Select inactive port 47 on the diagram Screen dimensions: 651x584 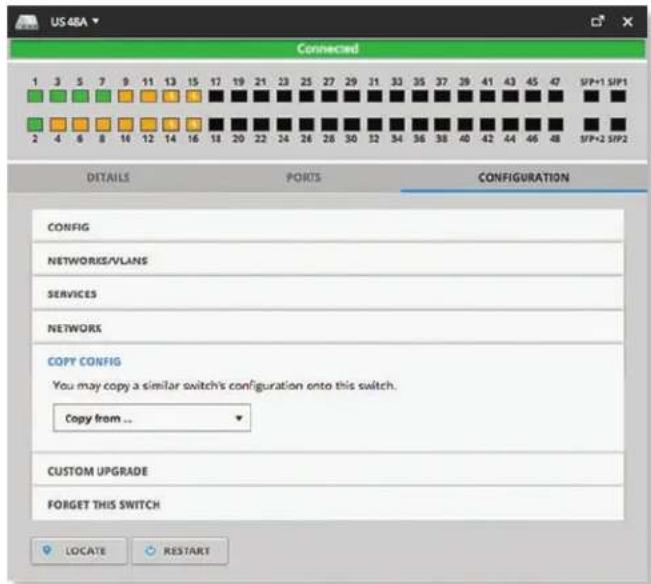(556, 96)
